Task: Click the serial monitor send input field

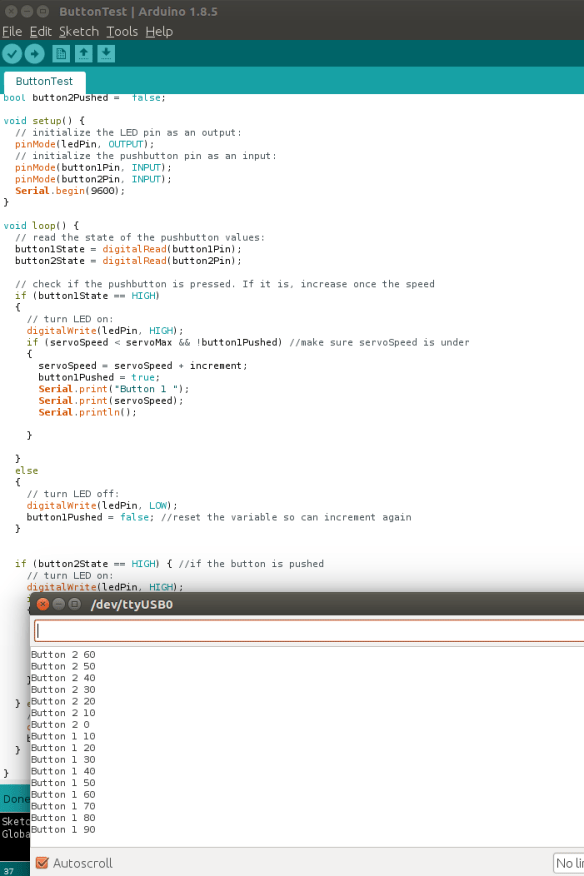Action: pyautogui.click(x=309, y=631)
